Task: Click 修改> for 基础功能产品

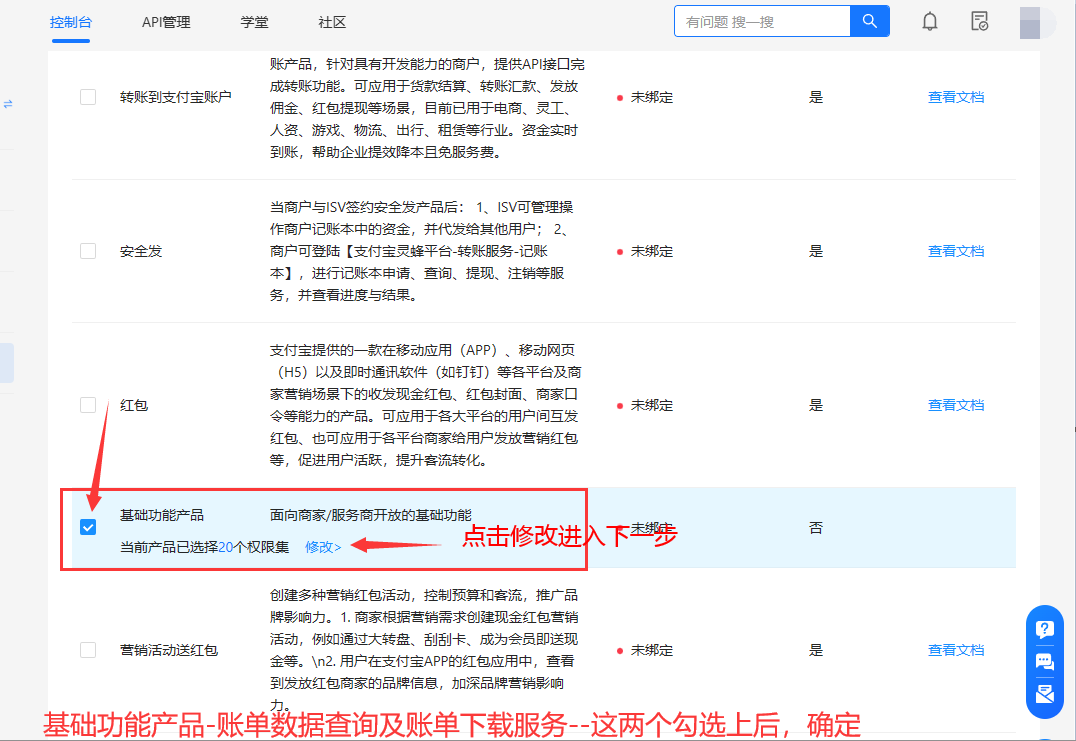Action: 323,547
